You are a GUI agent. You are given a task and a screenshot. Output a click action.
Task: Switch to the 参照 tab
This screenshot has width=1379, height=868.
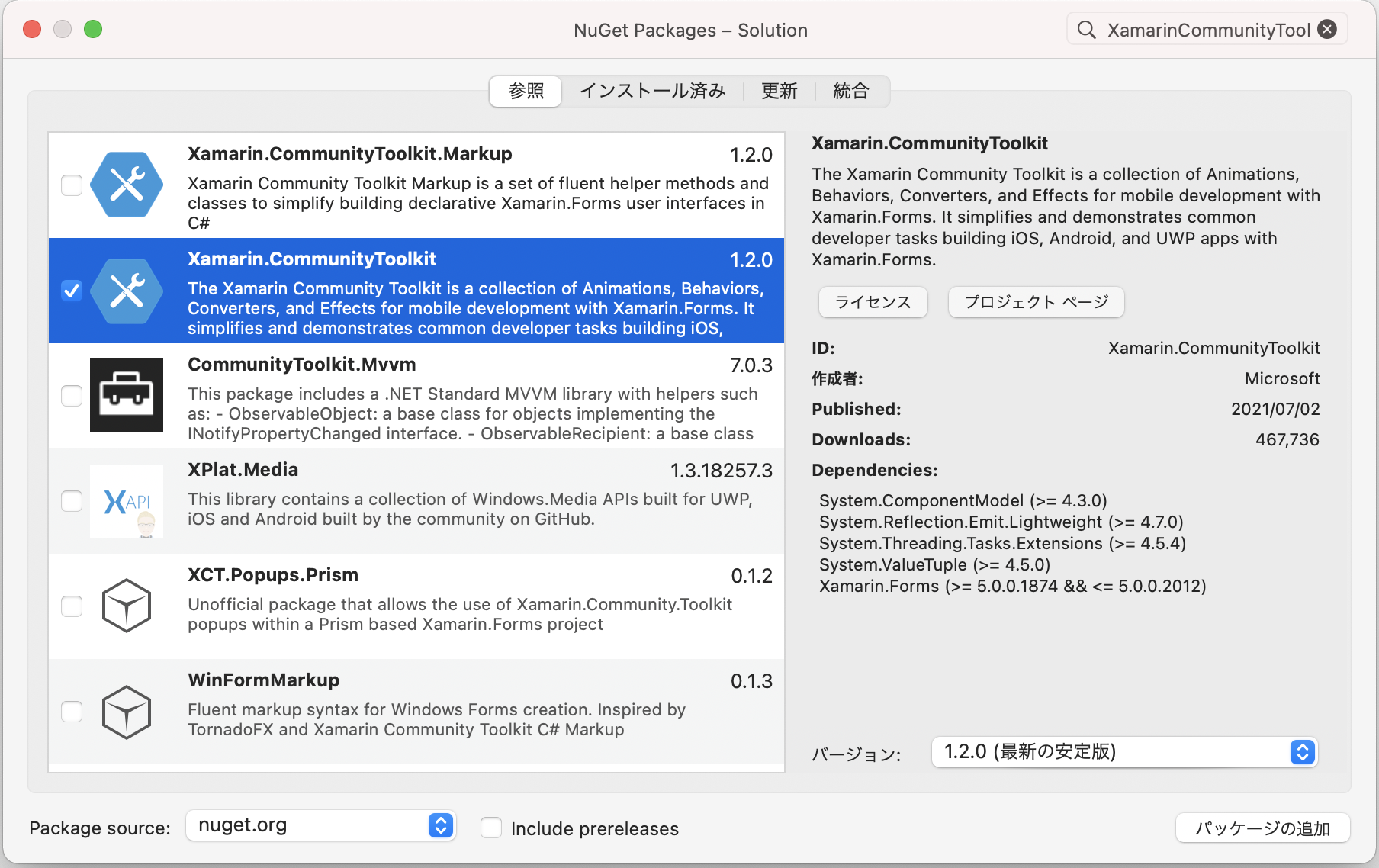coord(526,92)
